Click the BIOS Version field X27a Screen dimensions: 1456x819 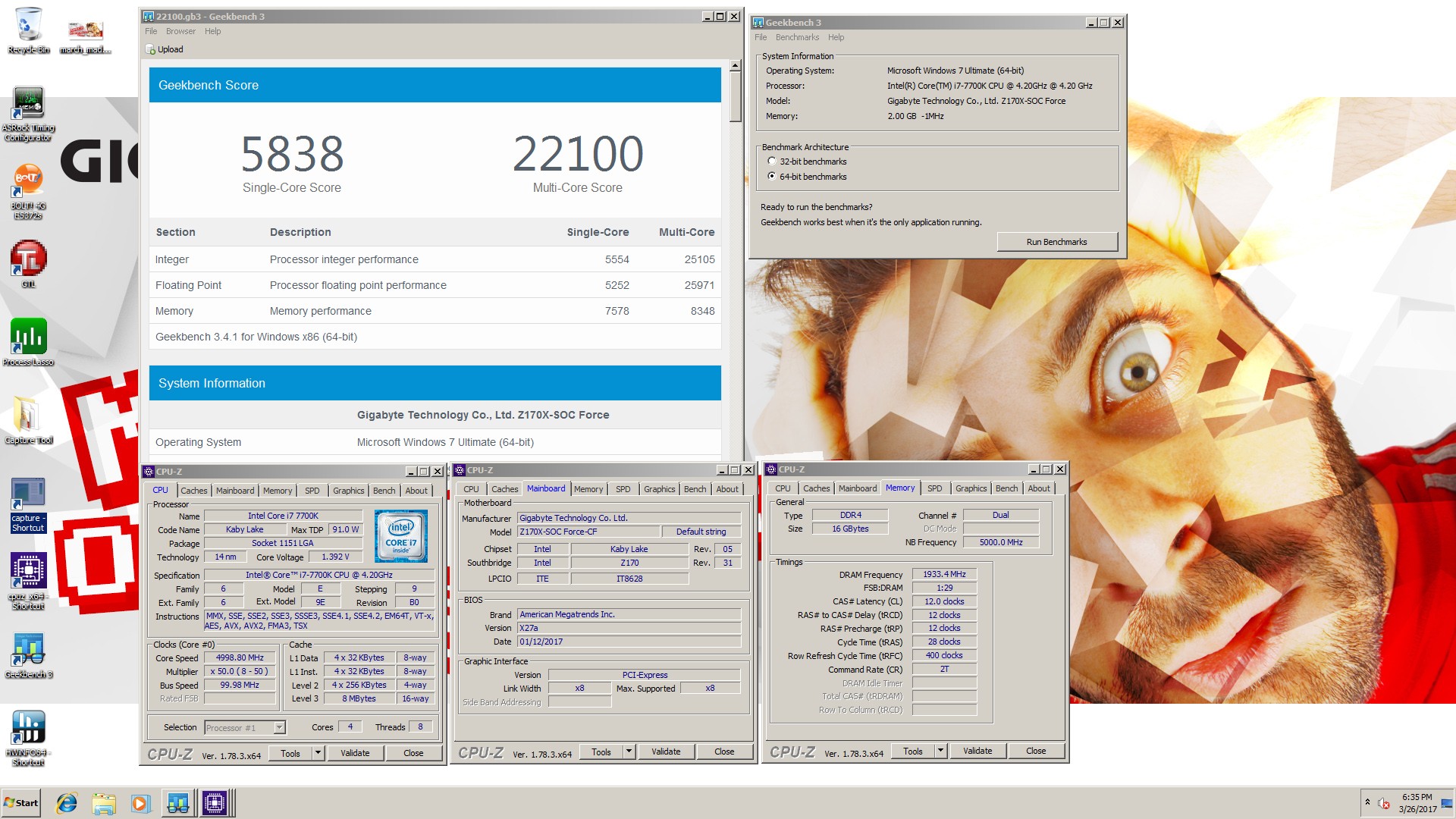pos(629,629)
